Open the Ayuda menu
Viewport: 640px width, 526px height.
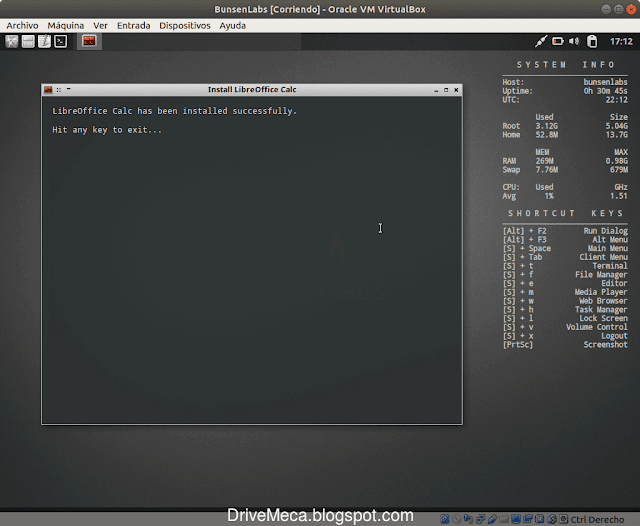click(233, 25)
